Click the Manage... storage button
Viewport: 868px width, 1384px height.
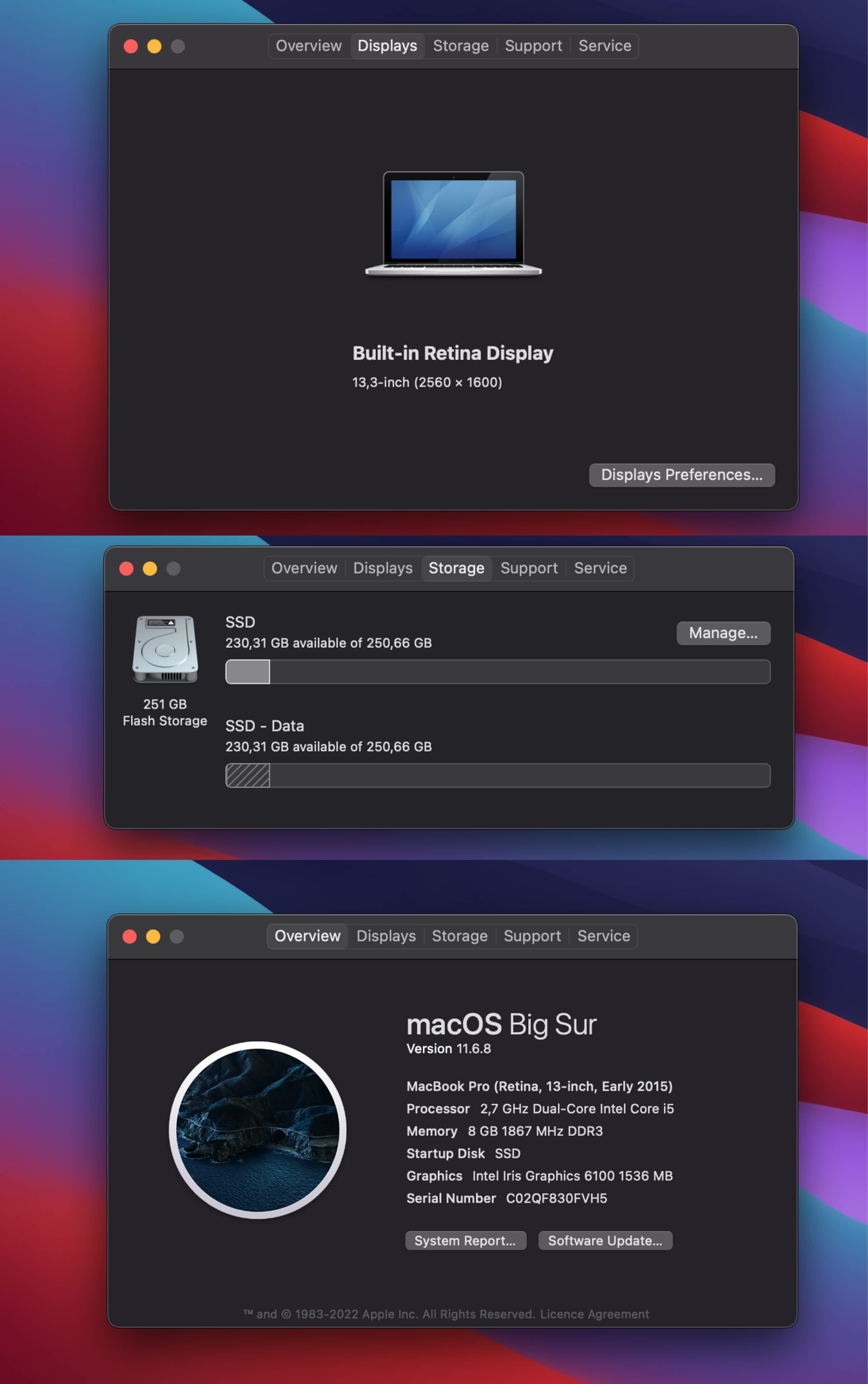coord(723,633)
